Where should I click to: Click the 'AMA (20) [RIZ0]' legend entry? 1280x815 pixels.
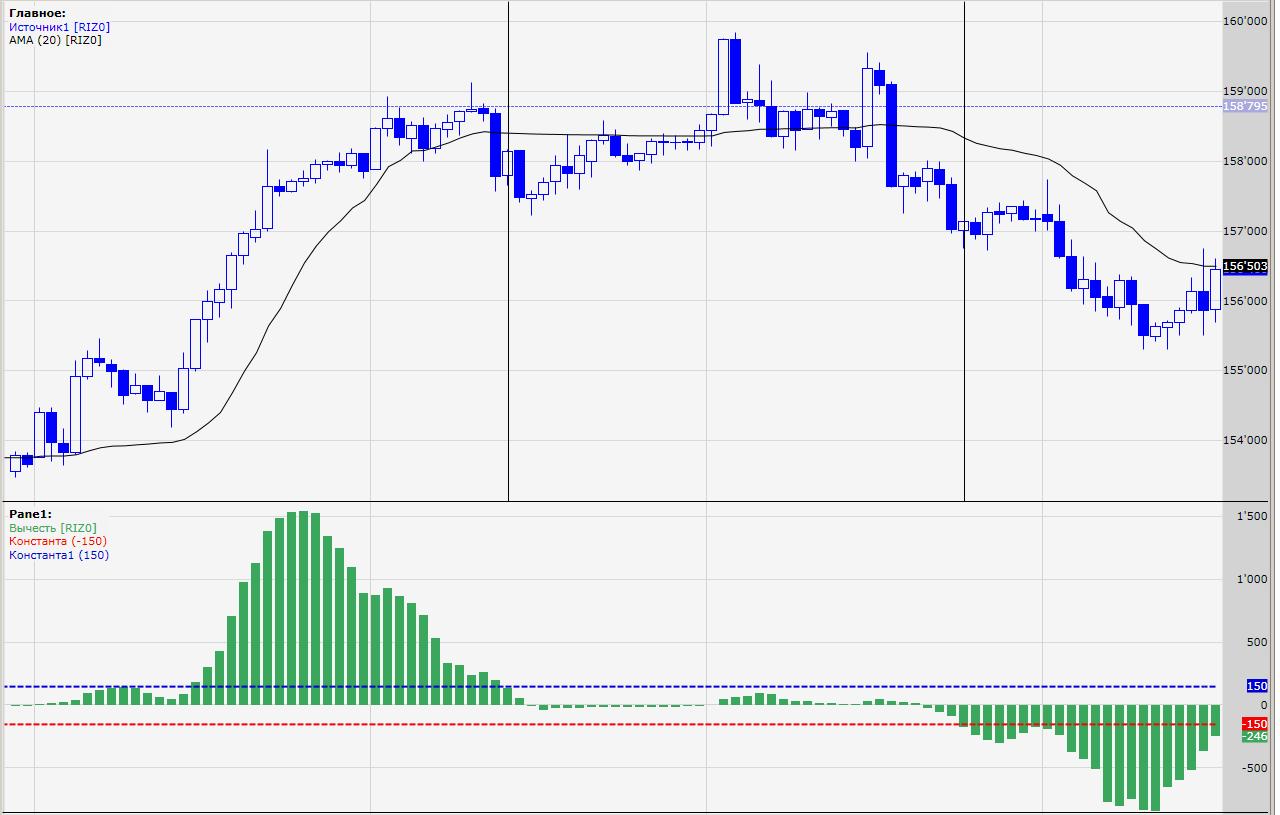click(55, 40)
